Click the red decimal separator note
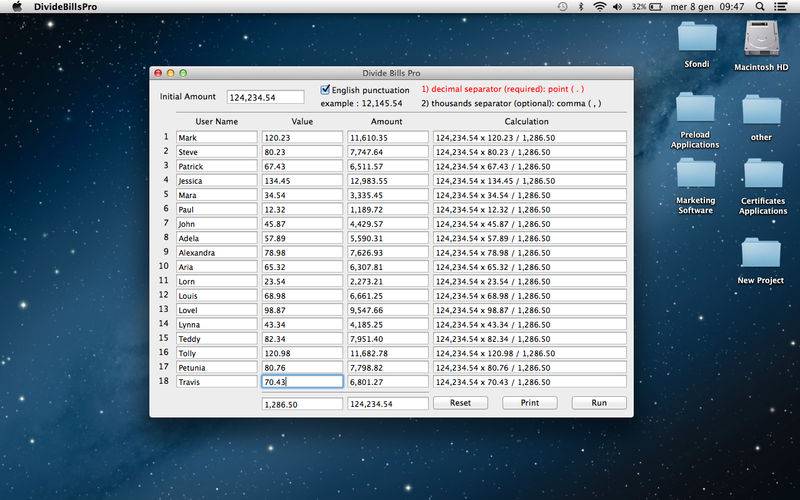Image resolution: width=800 pixels, height=500 pixels. (503, 89)
